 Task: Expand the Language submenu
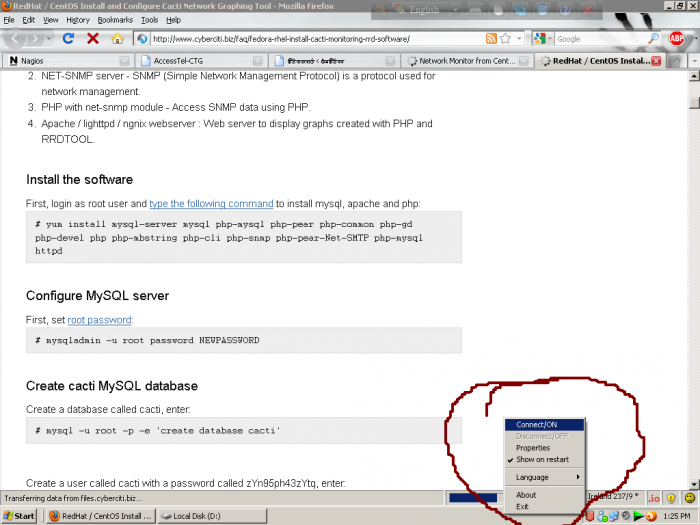pos(544,477)
